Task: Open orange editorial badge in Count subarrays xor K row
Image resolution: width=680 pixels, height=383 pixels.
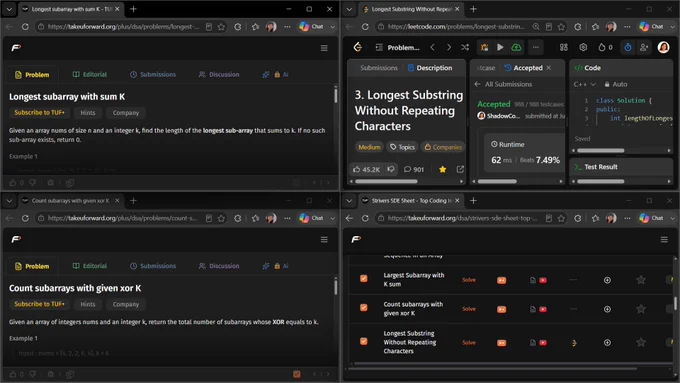Action: coord(501,309)
